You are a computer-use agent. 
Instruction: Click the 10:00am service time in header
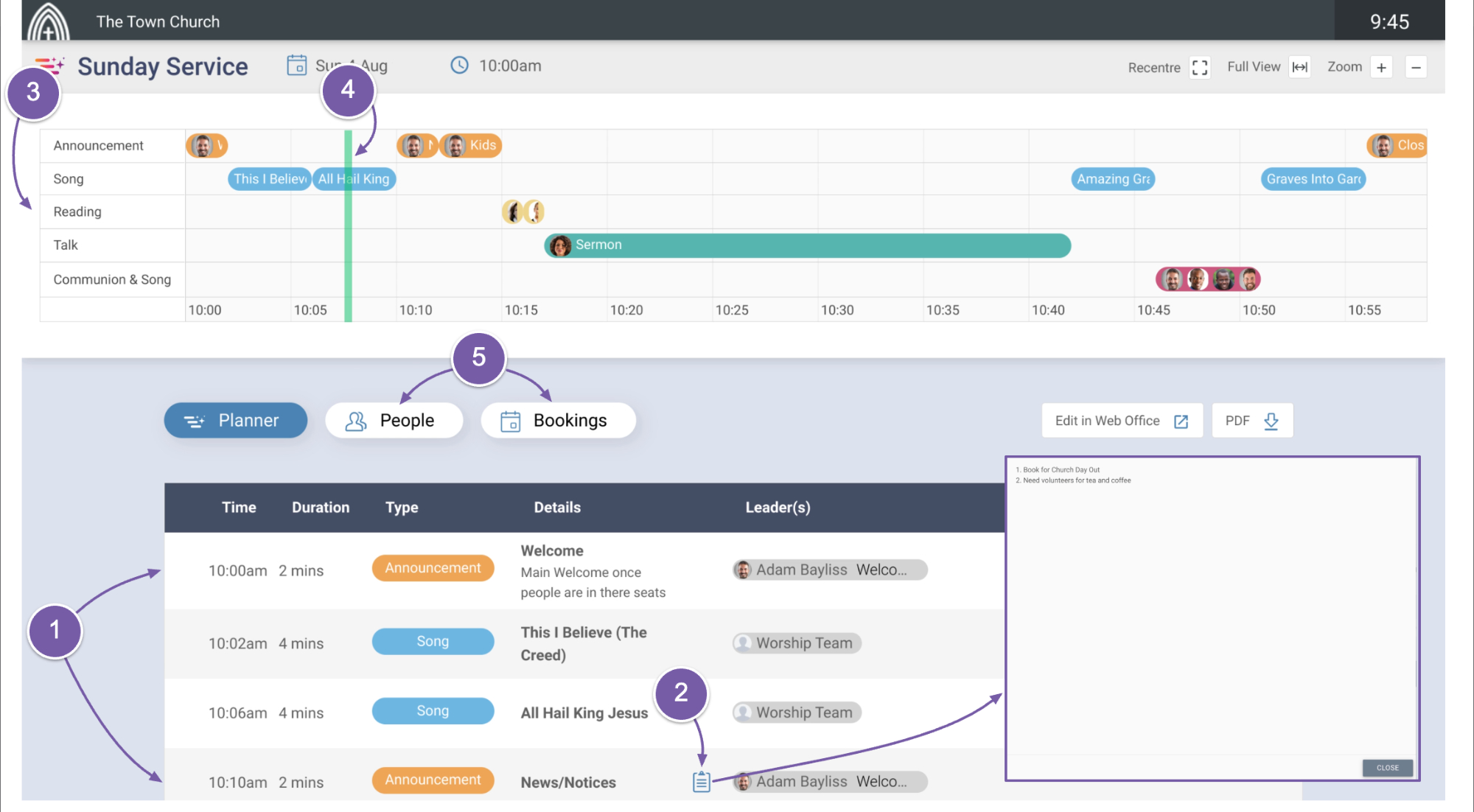[x=510, y=66]
